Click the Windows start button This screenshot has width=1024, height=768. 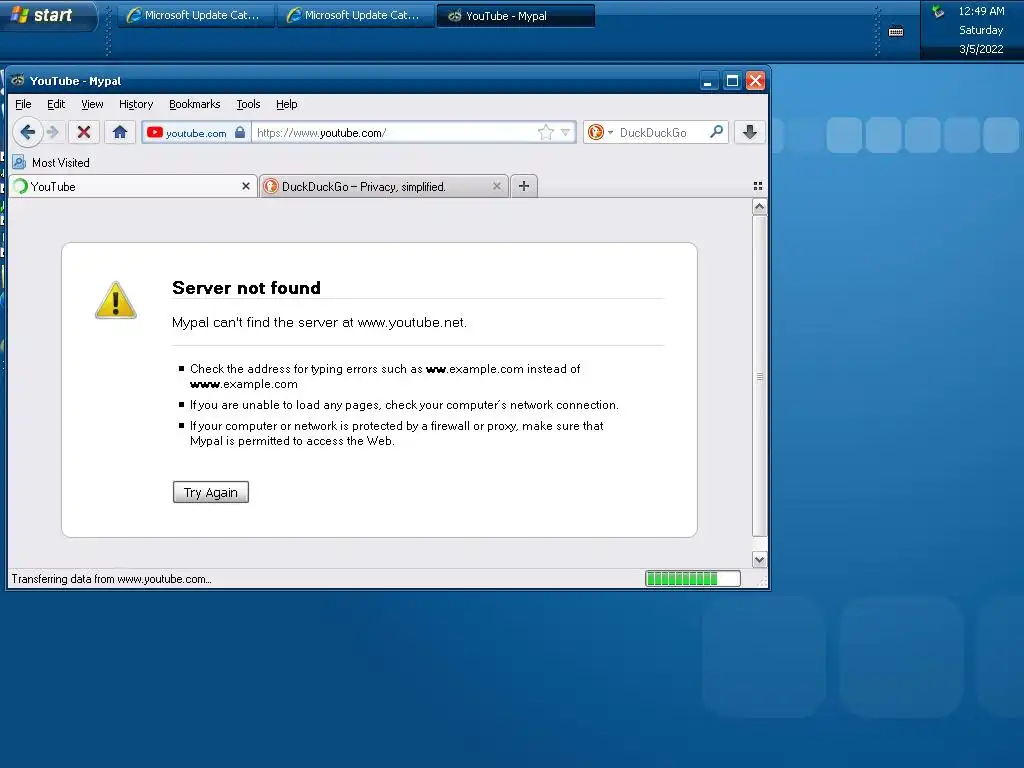[47, 16]
